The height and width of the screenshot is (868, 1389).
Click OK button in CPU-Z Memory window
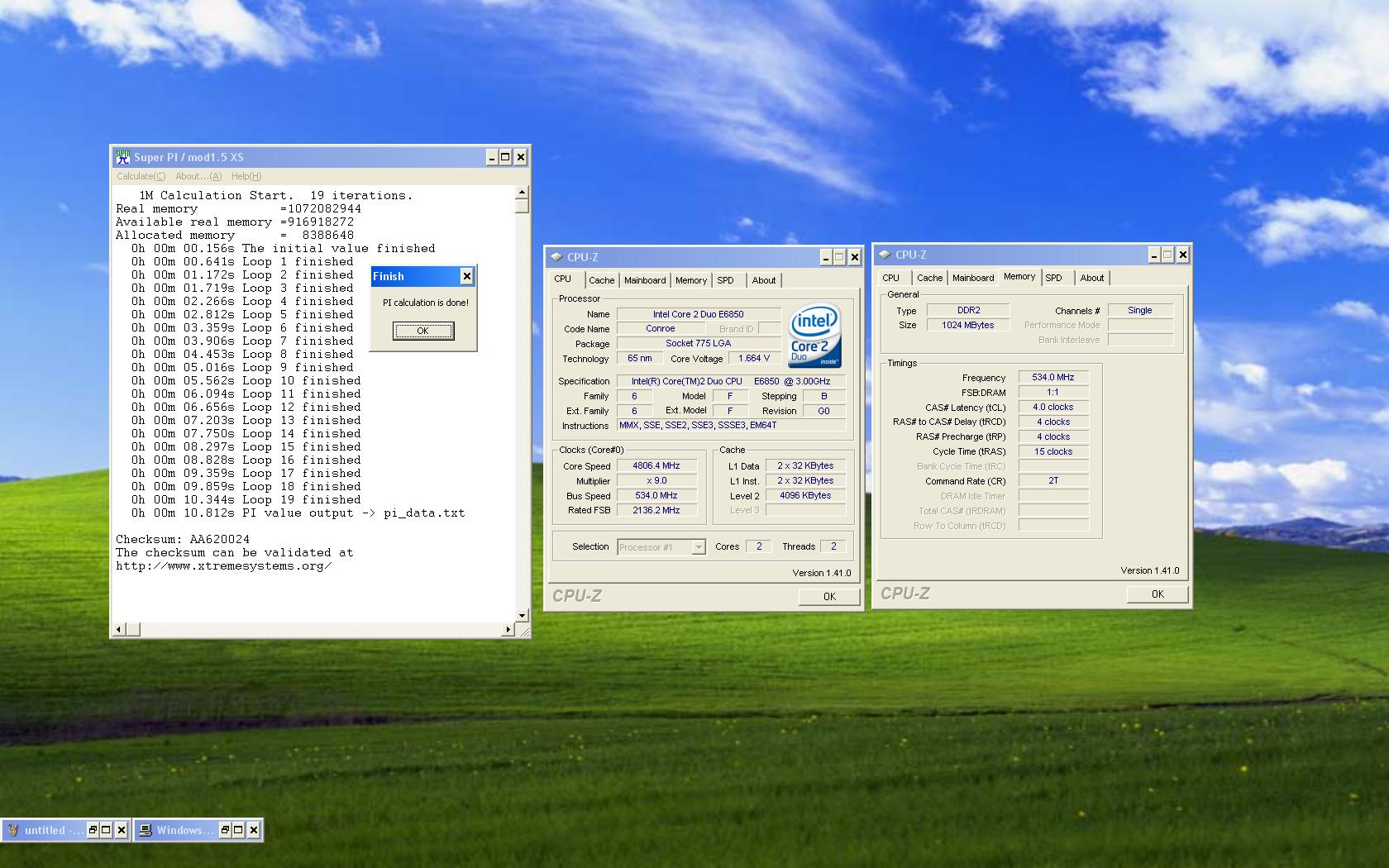(1157, 594)
